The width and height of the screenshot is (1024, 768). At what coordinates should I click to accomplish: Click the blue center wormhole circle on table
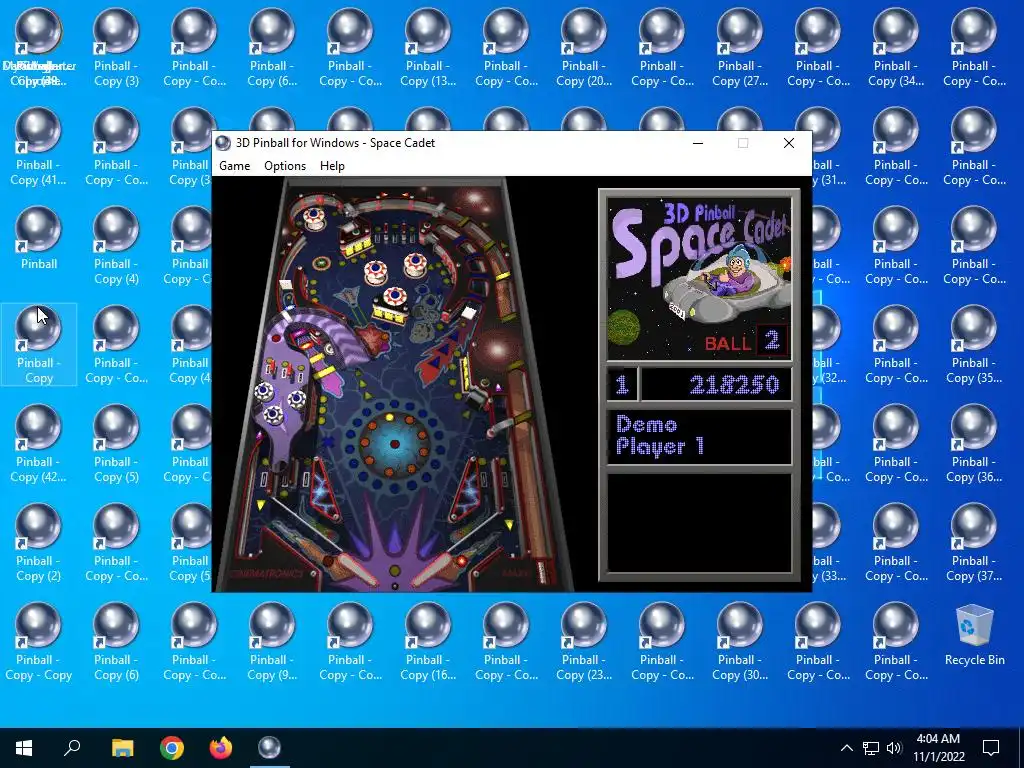click(x=394, y=444)
